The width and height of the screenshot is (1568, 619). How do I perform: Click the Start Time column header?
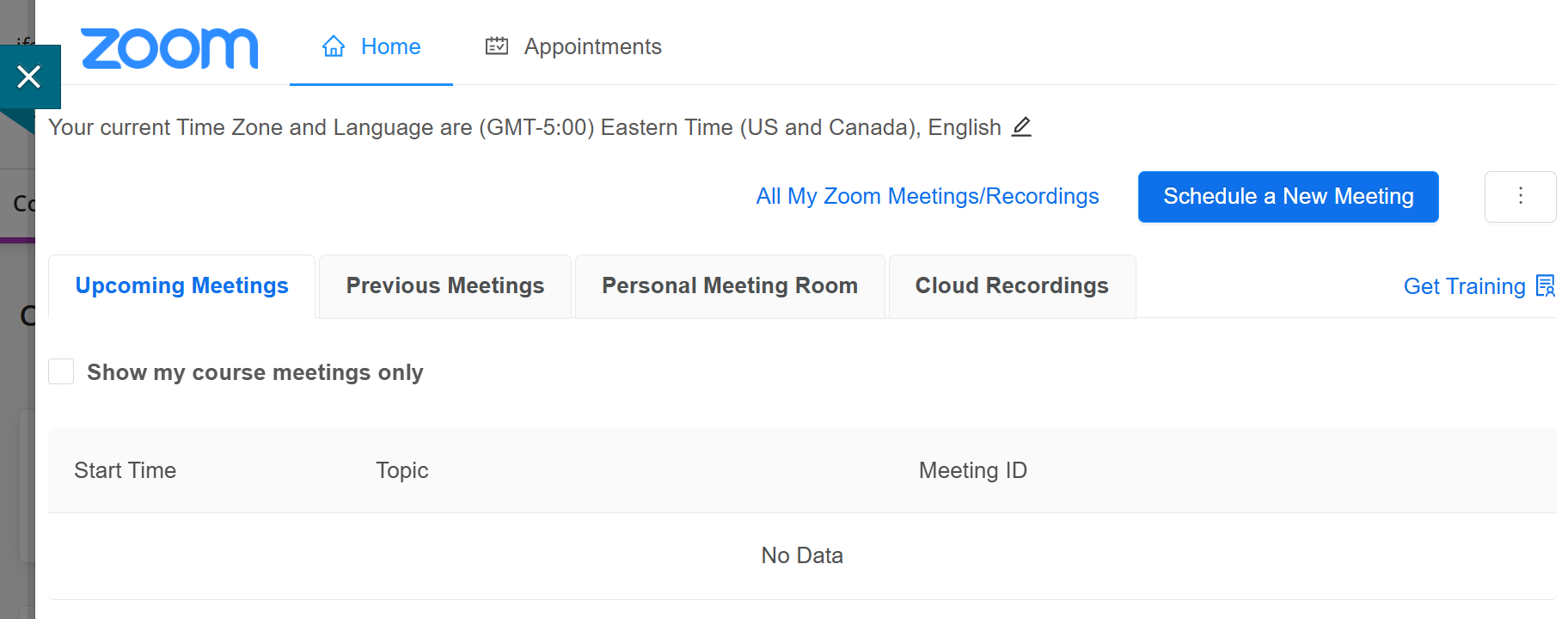125,470
